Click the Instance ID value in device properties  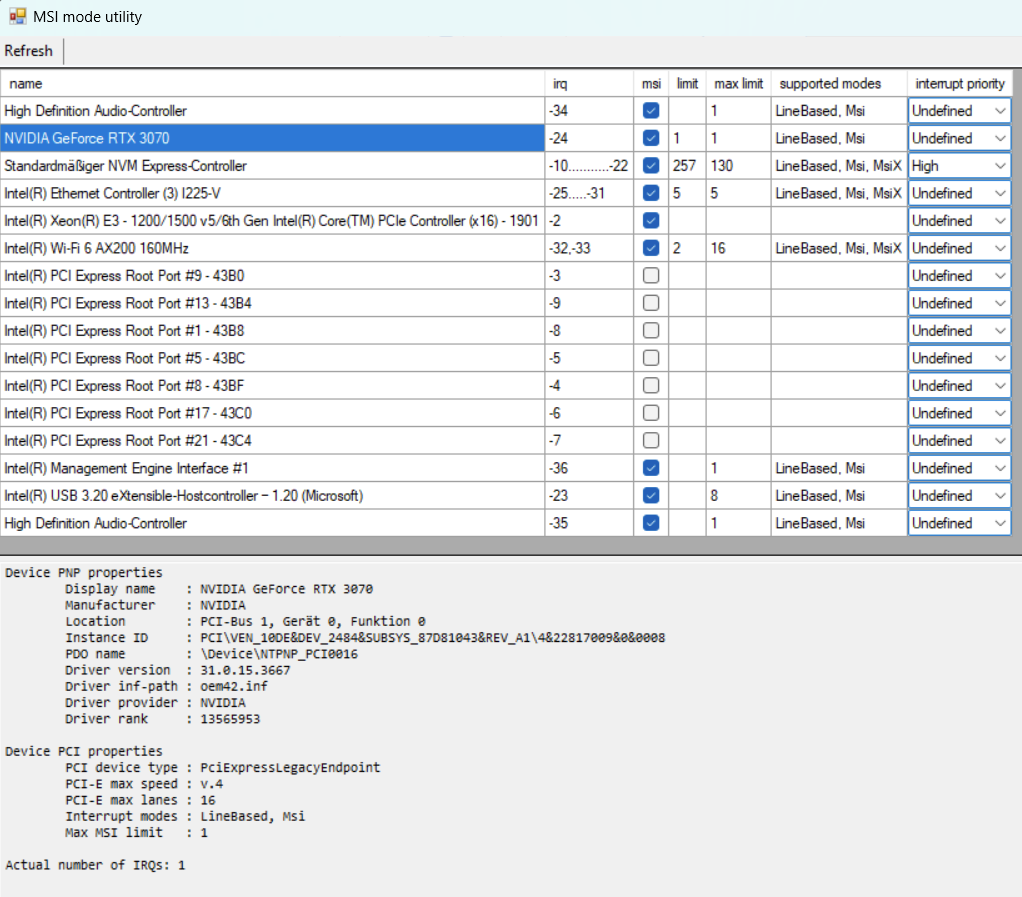(432, 638)
